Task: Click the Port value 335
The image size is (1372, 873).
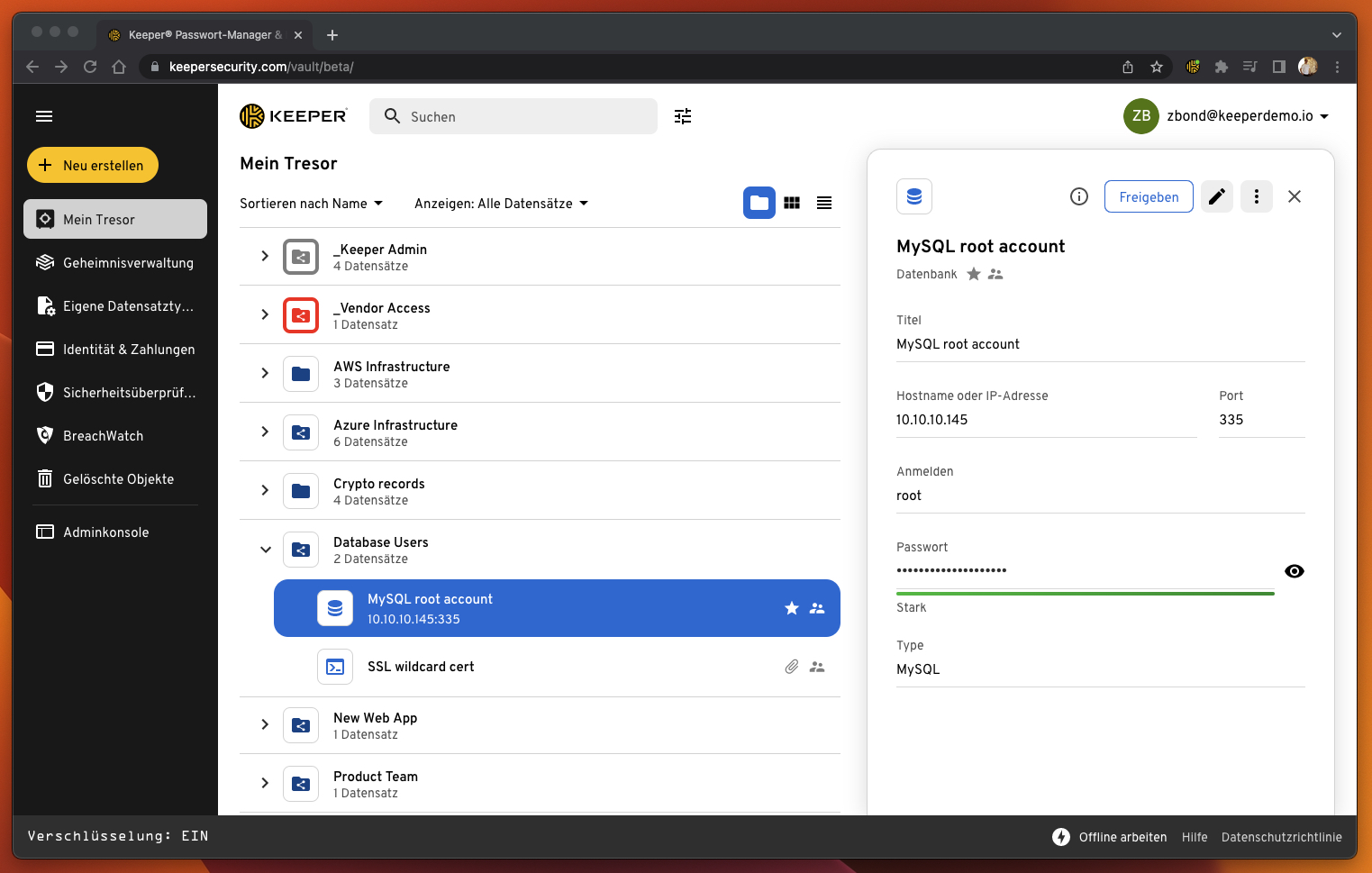Action: pos(1231,420)
